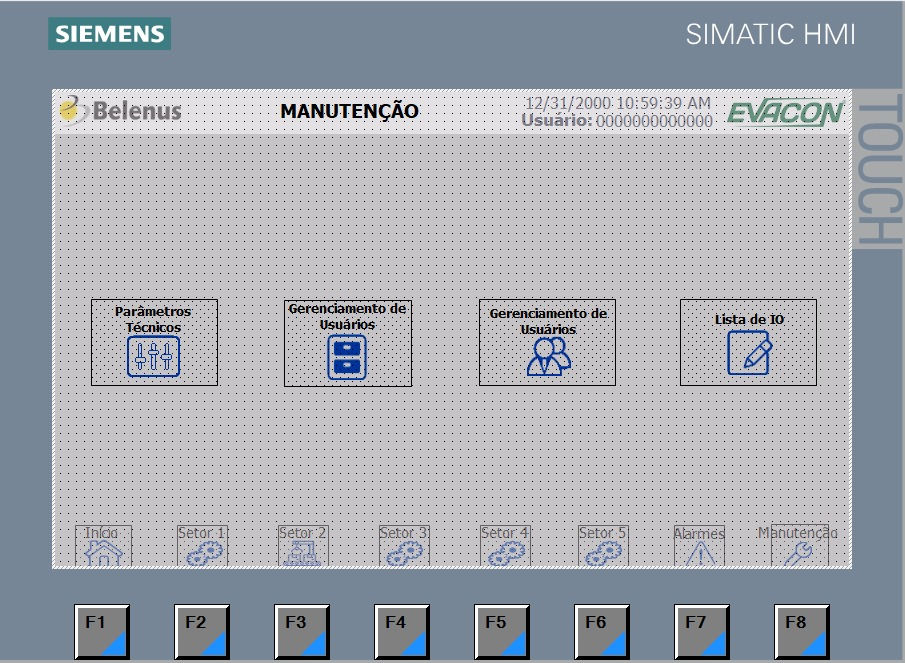
Task: Click the F7 function key
Action: coord(701,631)
